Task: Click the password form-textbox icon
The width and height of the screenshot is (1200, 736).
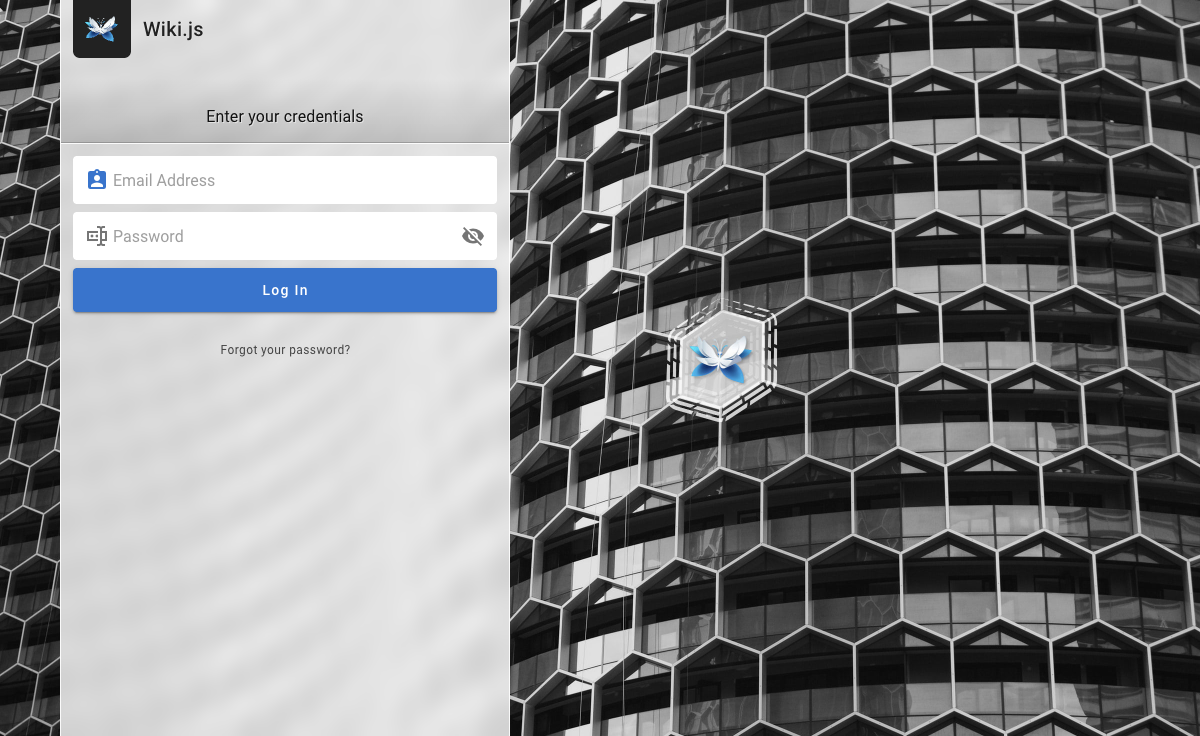Action: pos(97,236)
